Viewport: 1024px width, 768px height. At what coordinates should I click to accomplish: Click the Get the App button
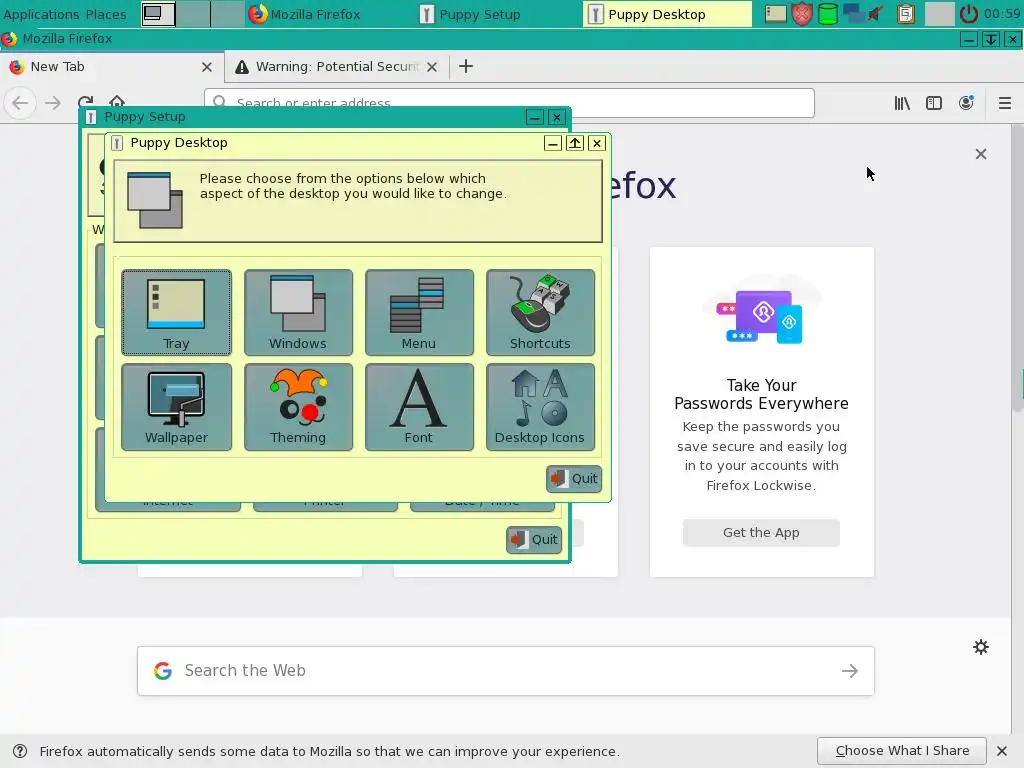pyautogui.click(x=761, y=532)
